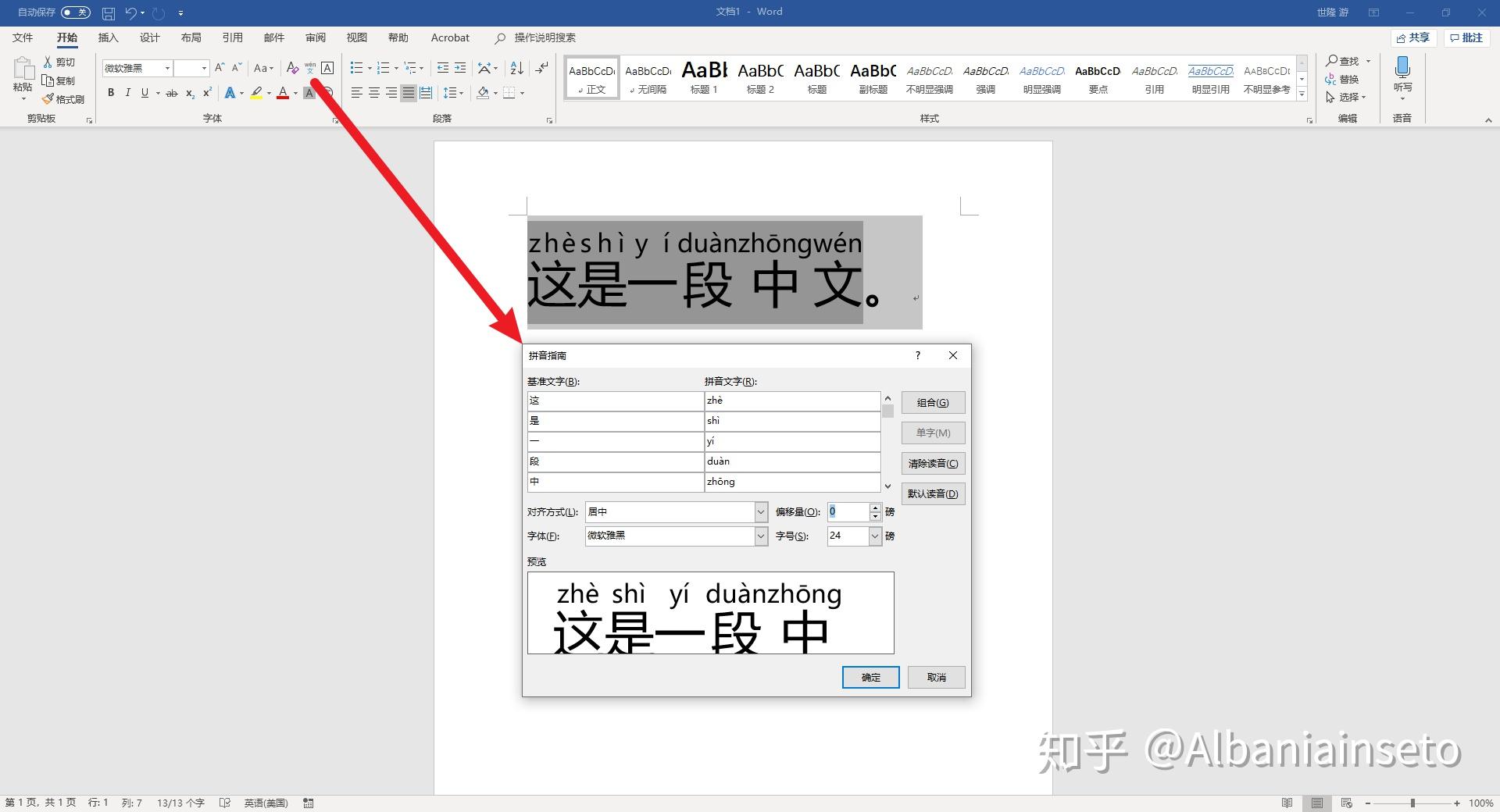Click the Undo icon in title bar
The image size is (1500, 812).
(130, 12)
